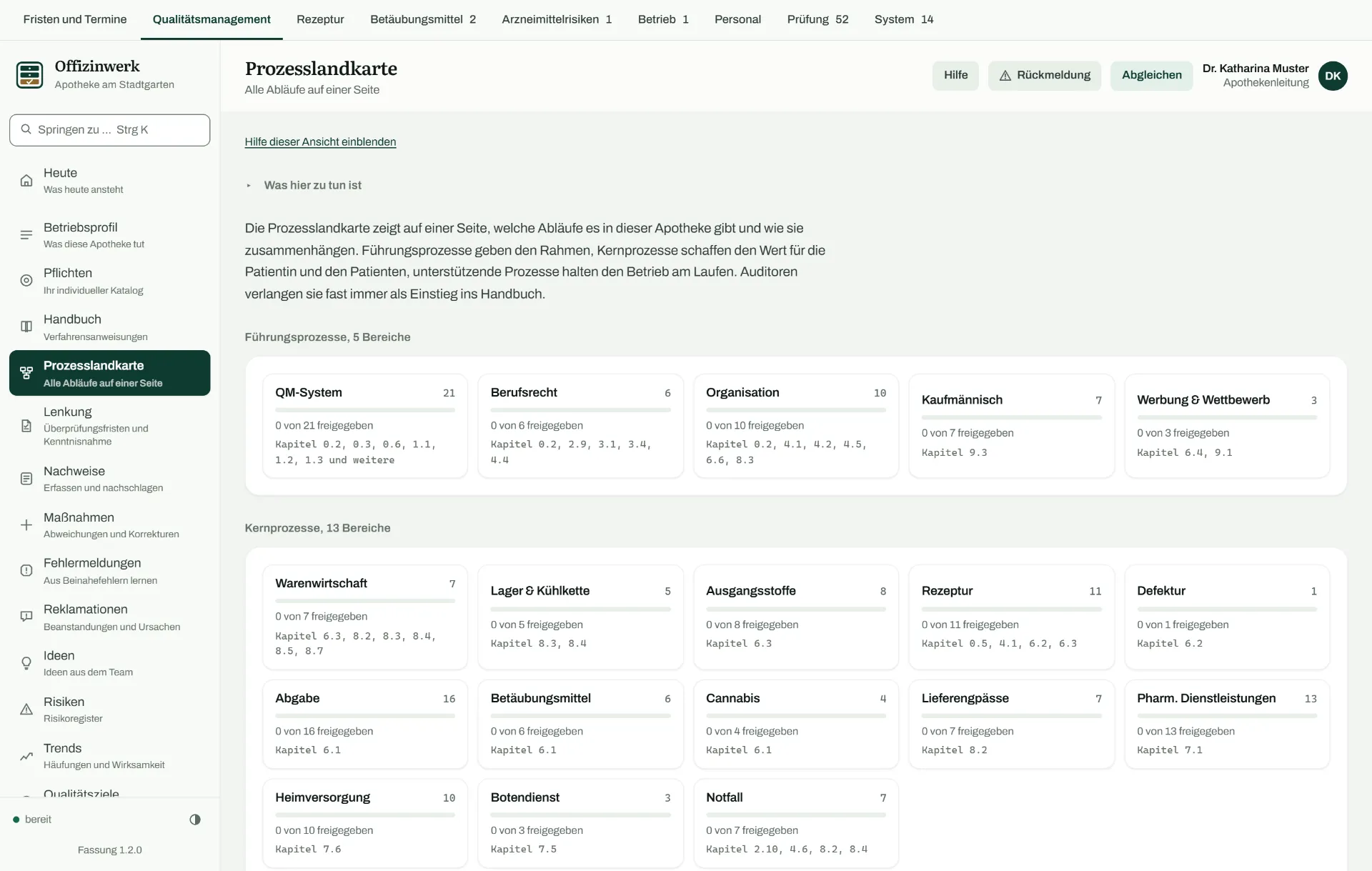The width and height of the screenshot is (1372, 871).
Task: Open the Cannabis process card
Action: (796, 725)
